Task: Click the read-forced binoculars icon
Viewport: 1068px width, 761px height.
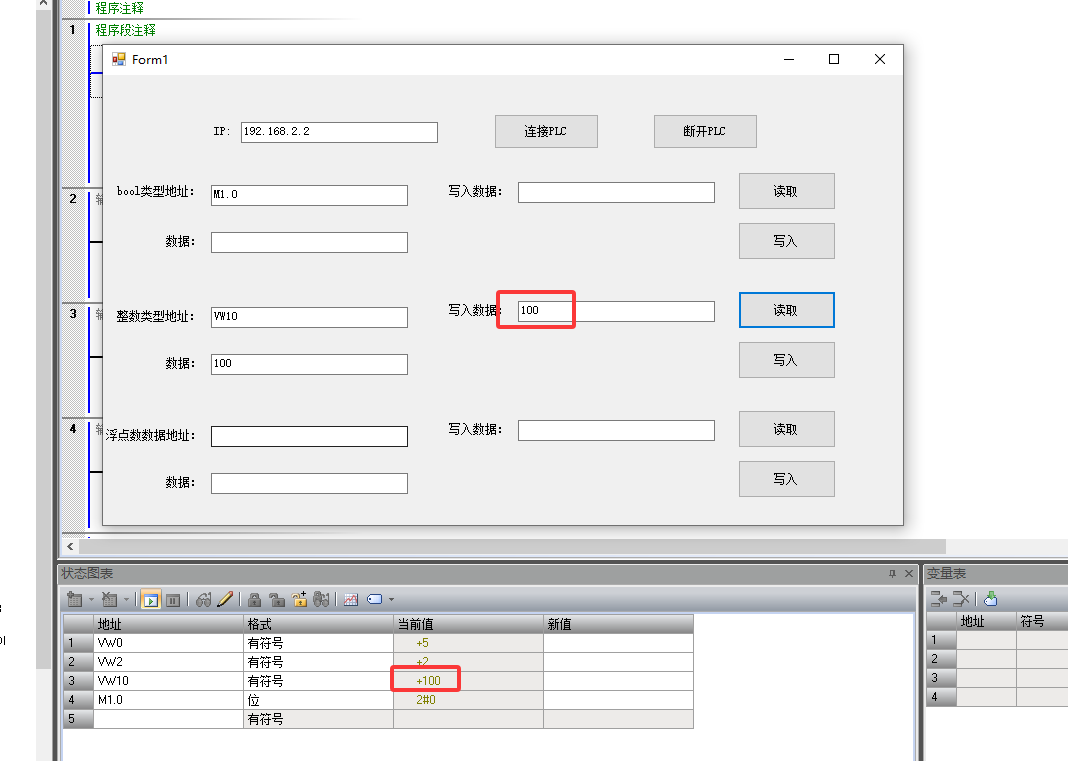Action: [321, 599]
